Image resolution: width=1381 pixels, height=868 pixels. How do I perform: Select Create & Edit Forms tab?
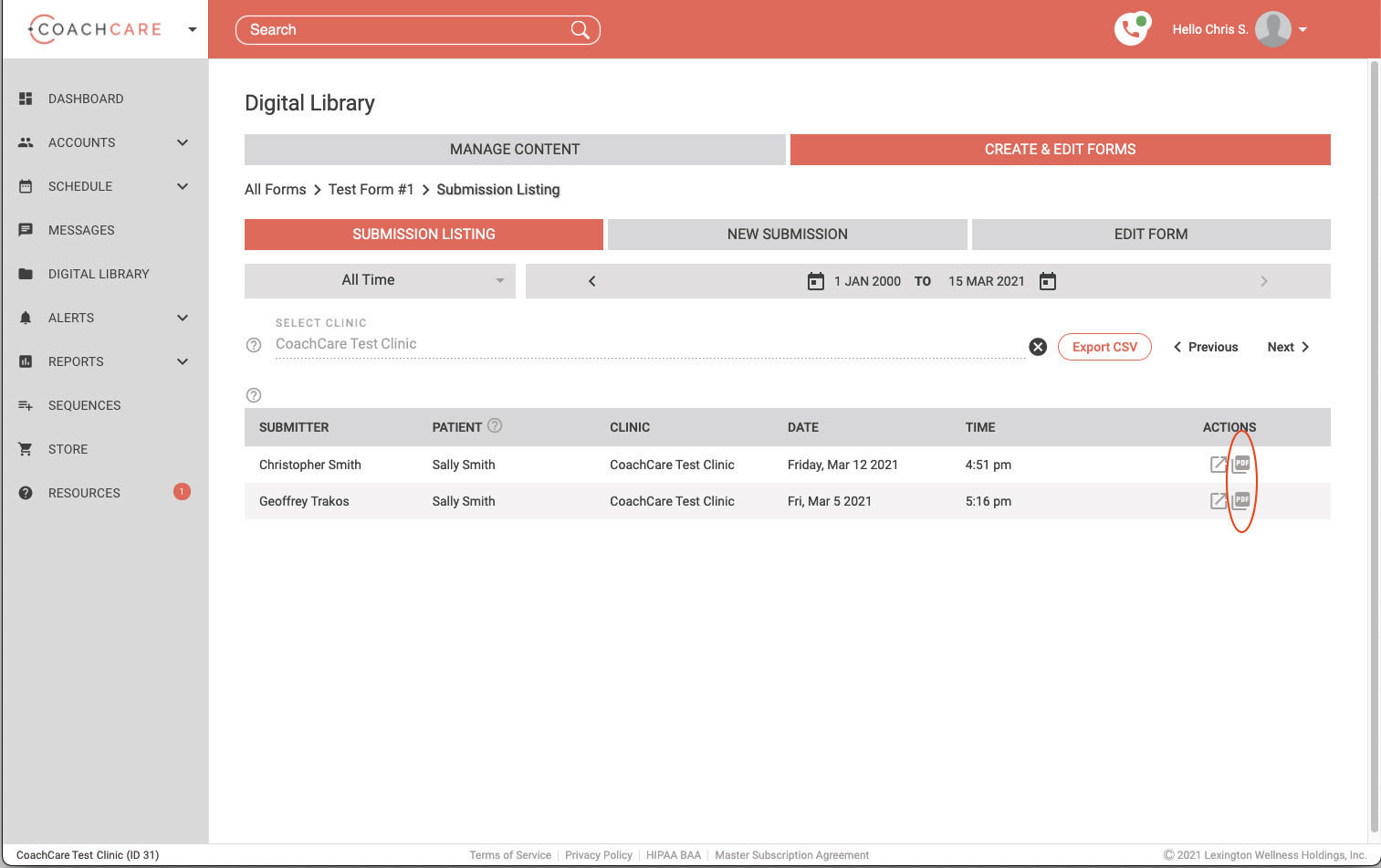click(x=1061, y=150)
